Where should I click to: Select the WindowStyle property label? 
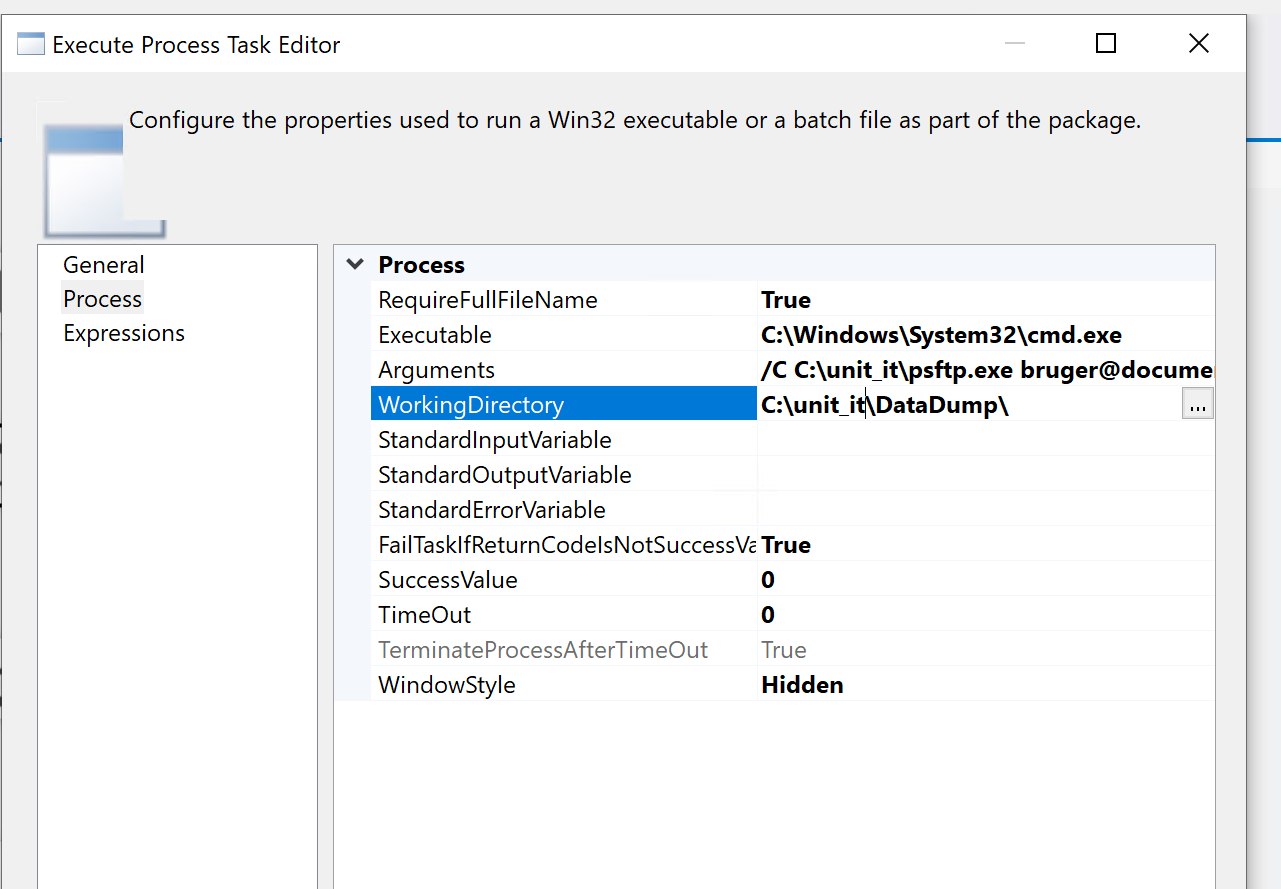point(447,685)
